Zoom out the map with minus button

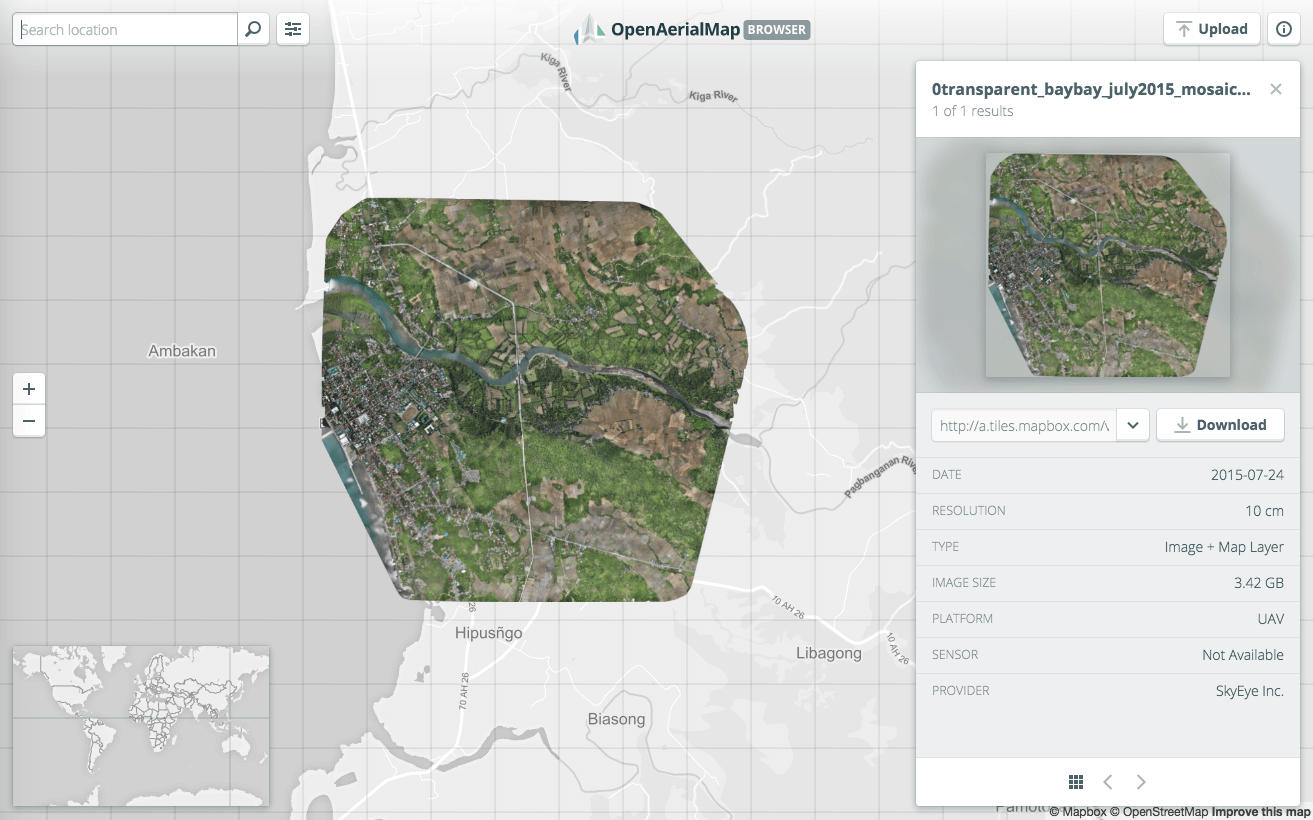(29, 421)
